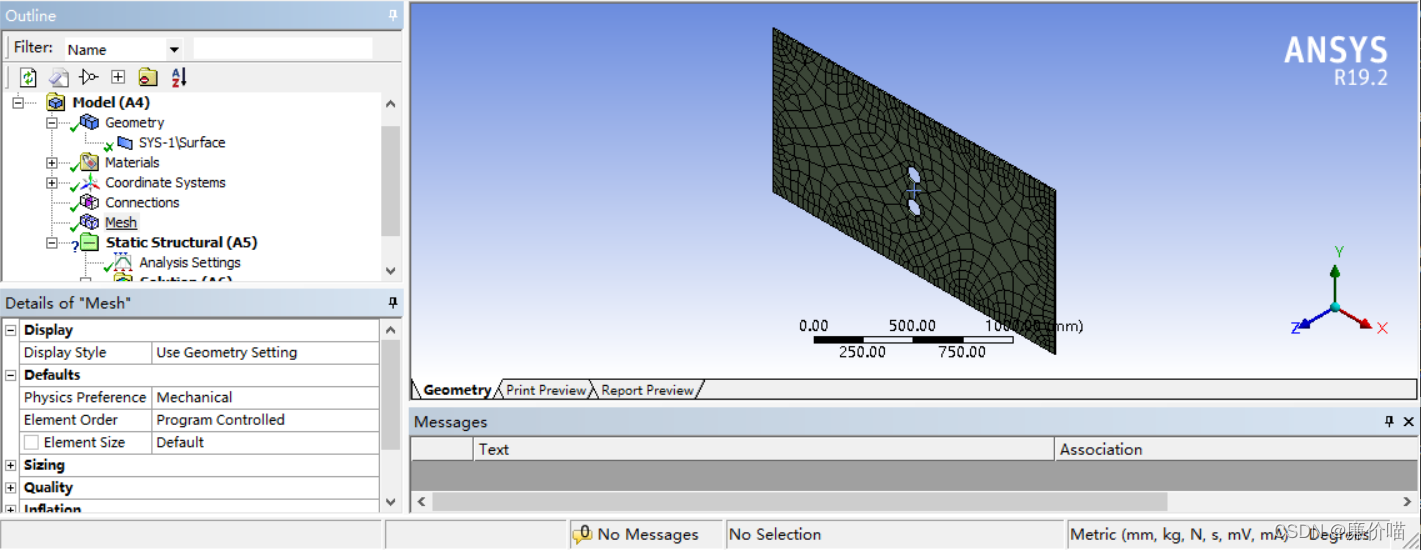
Task: Enable the Element Size checkbox
Action: pos(31,442)
